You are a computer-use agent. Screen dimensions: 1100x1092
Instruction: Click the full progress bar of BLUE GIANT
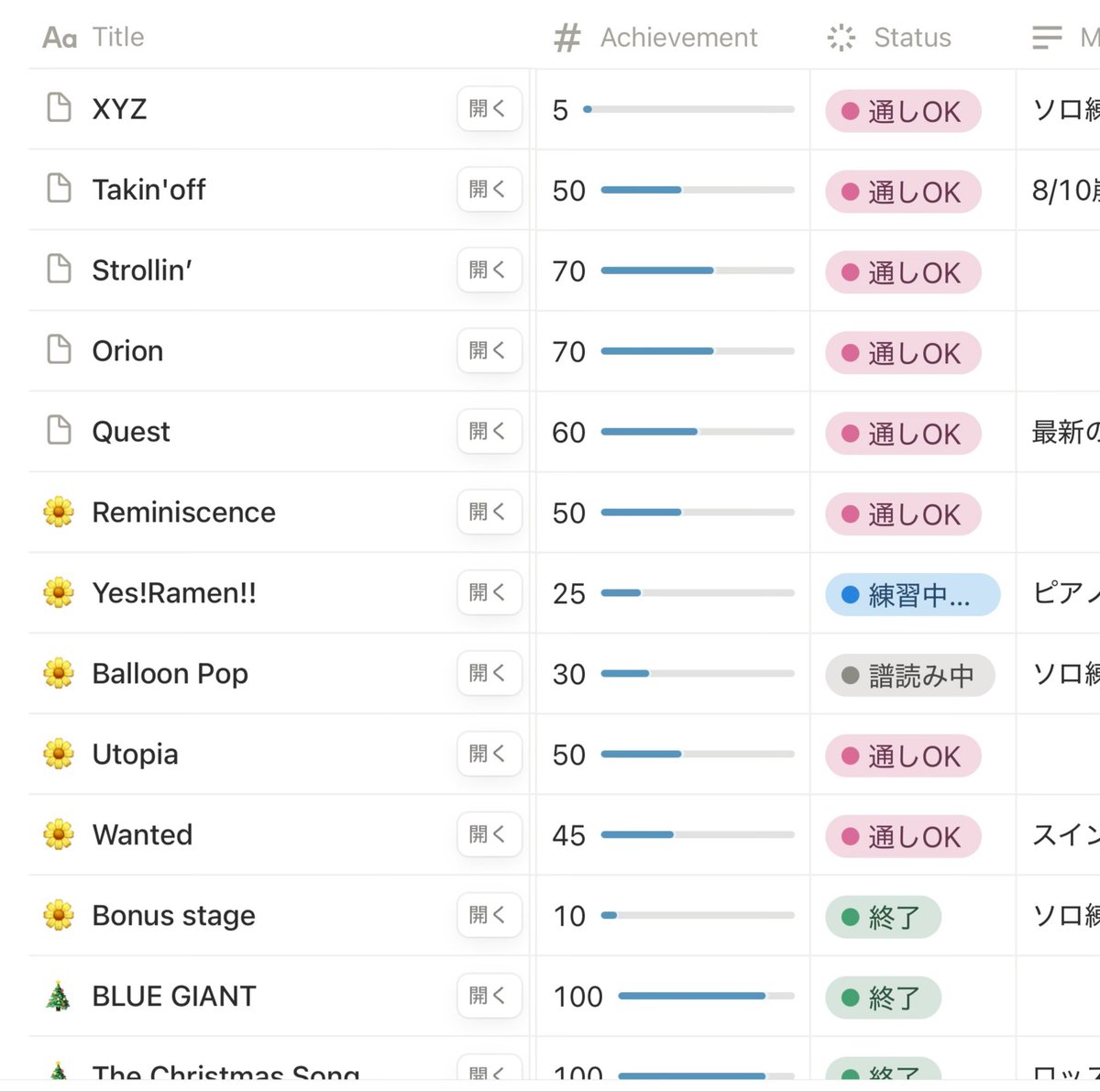coord(706,996)
